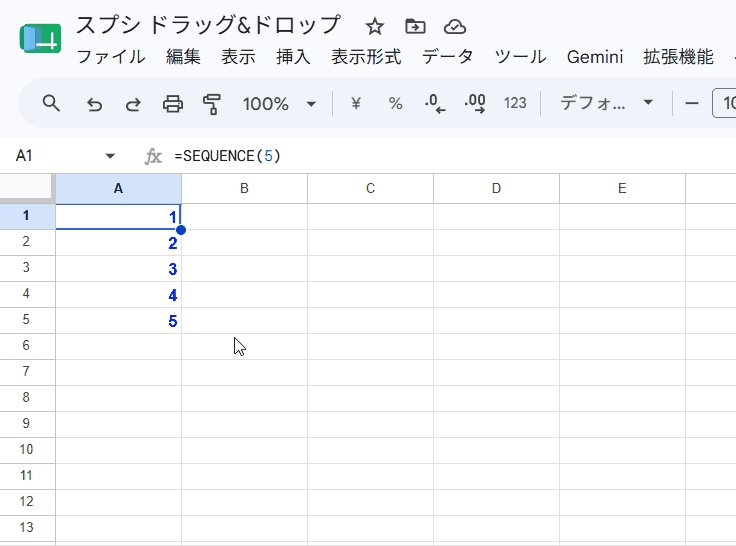Viewport: 736px width, 546px height.
Task: Select column C header
Action: pyautogui.click(x=370, y=189)
